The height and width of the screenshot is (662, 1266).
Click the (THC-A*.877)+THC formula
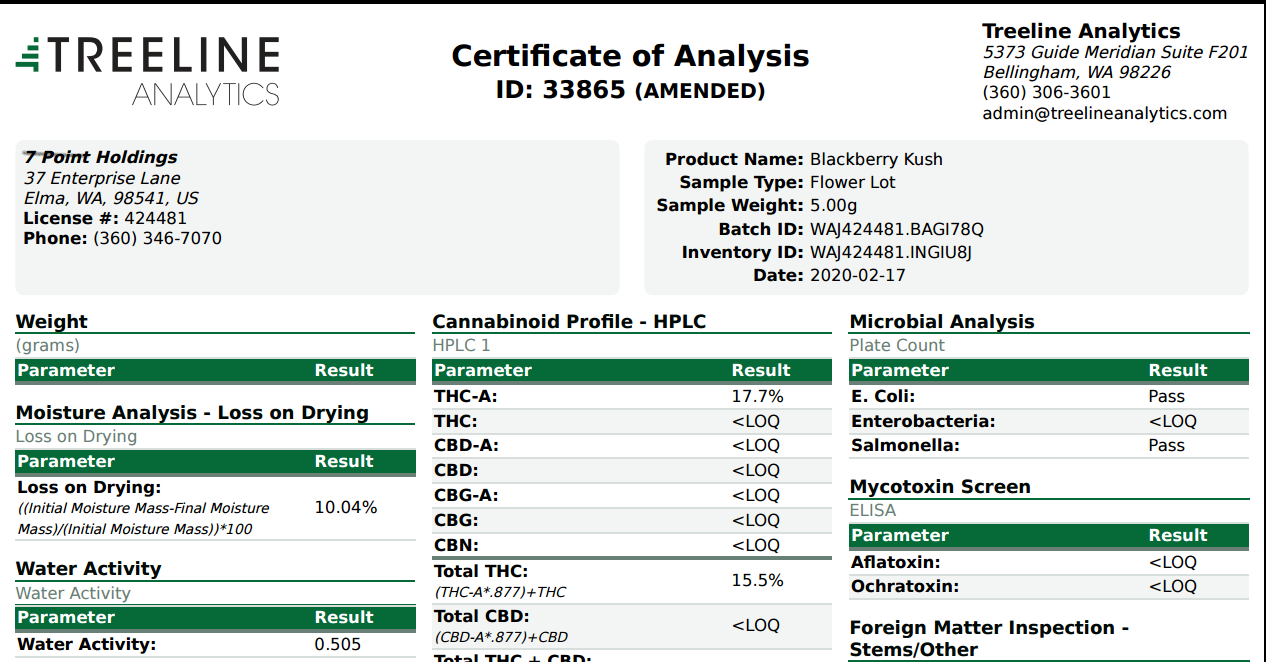tap(500, 592)
